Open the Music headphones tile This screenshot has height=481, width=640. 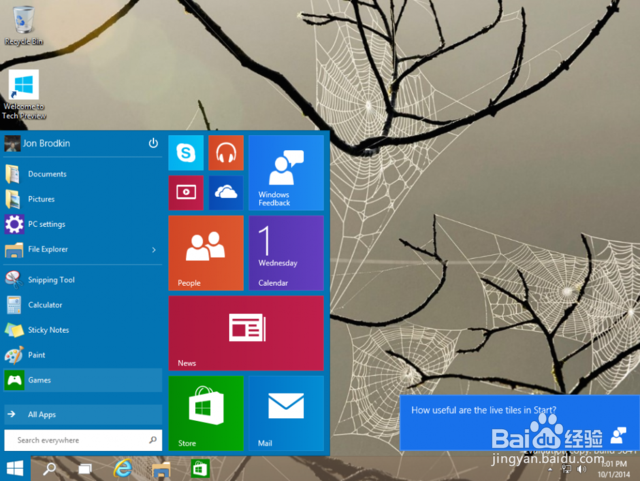pos(226,153)
